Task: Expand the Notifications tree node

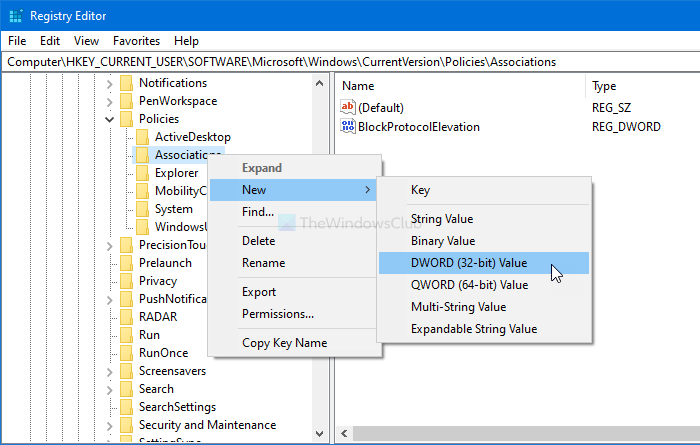Action: coord(109,83)
